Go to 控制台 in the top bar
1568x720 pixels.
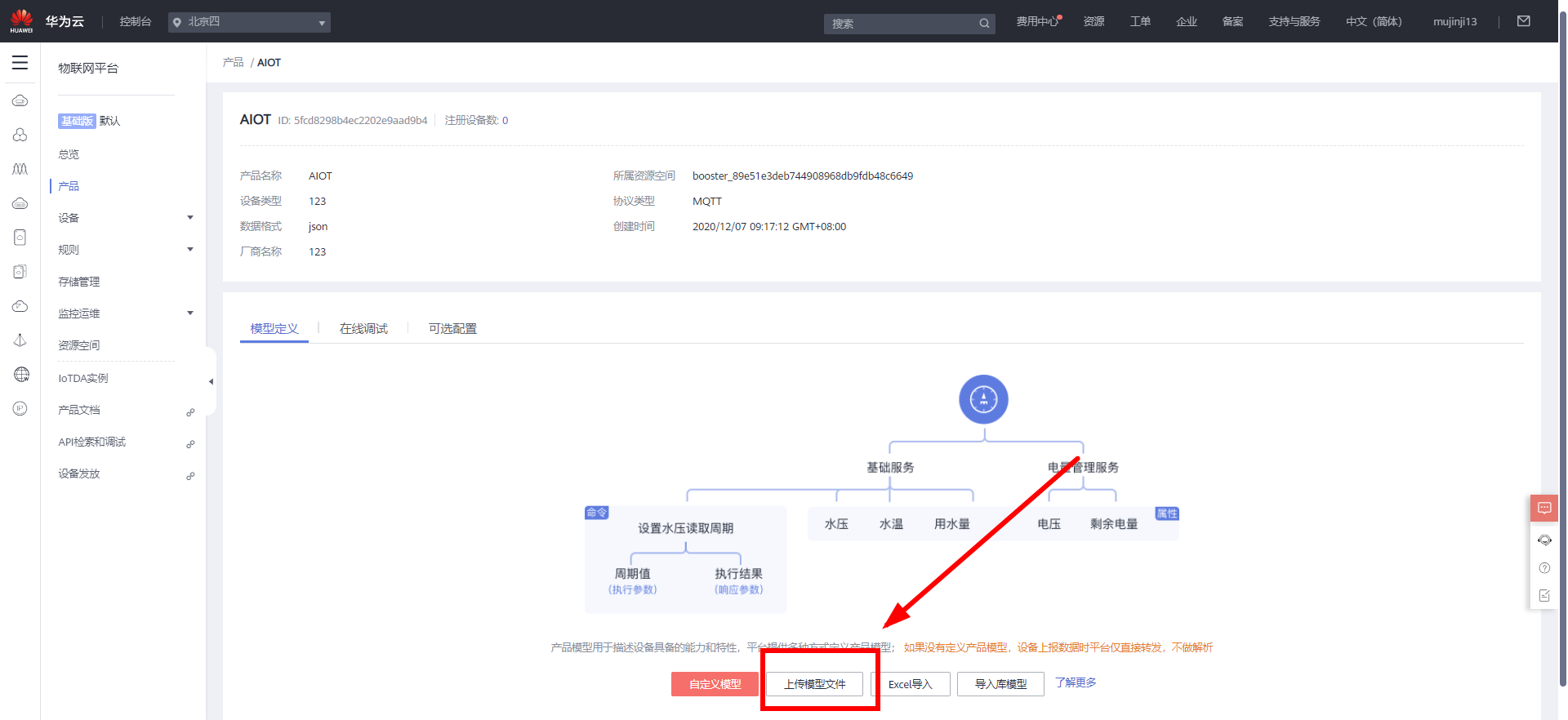pyautogui.click(x=136, y=22)
